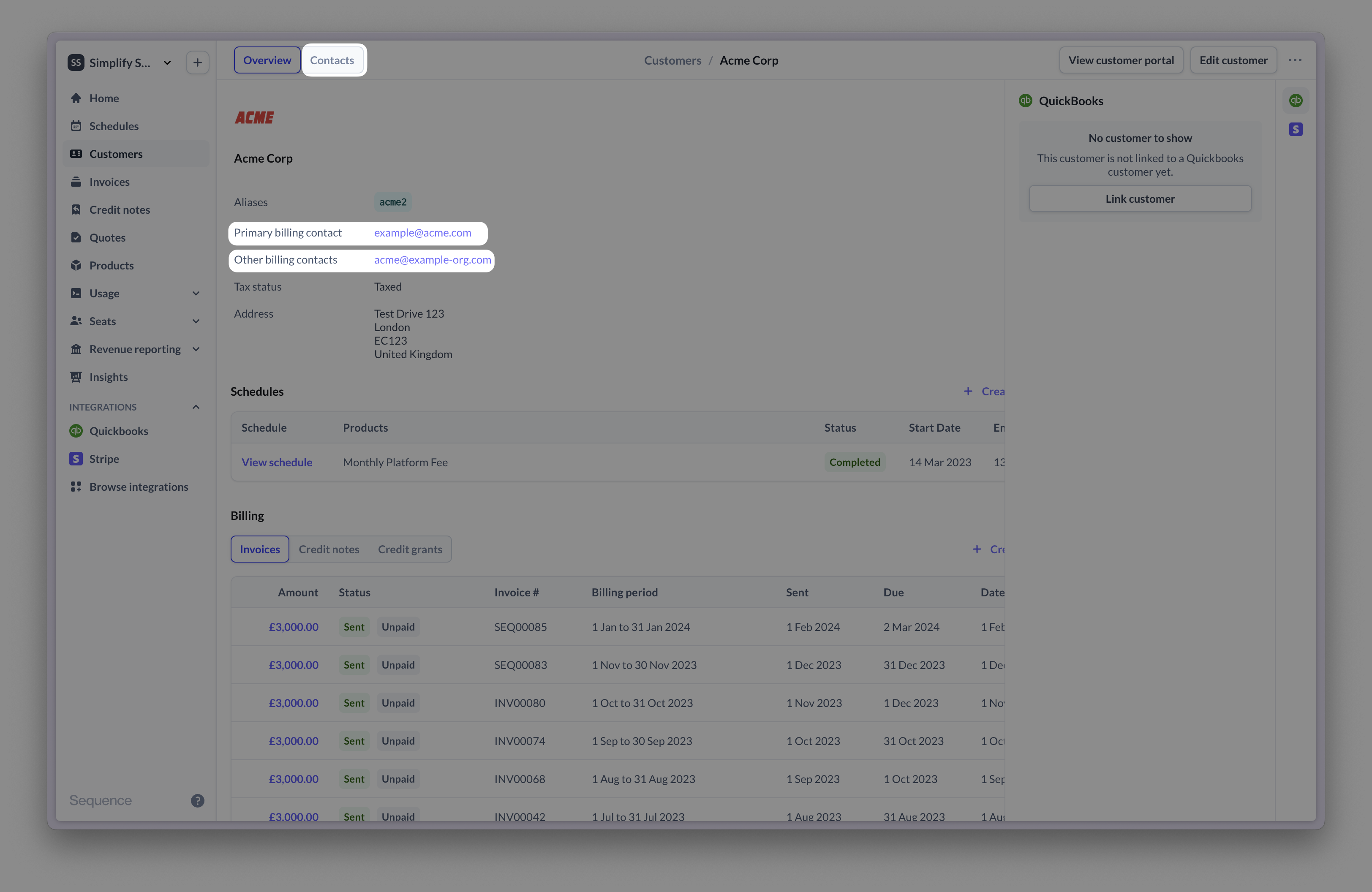
Task: Click the 14 Mar 2023 start date
Action: click(x=939, y=462)
